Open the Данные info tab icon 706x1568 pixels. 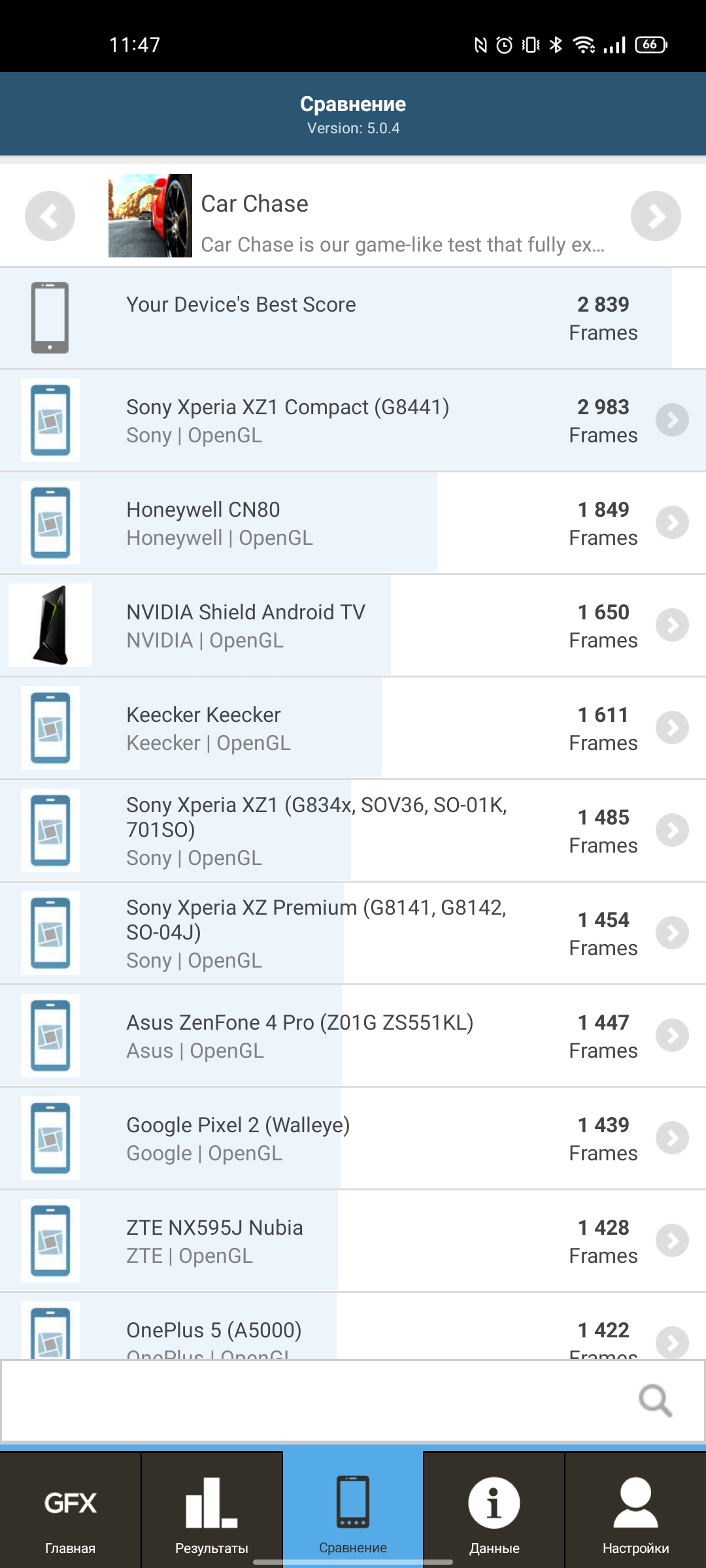[x=494, y=1503]
